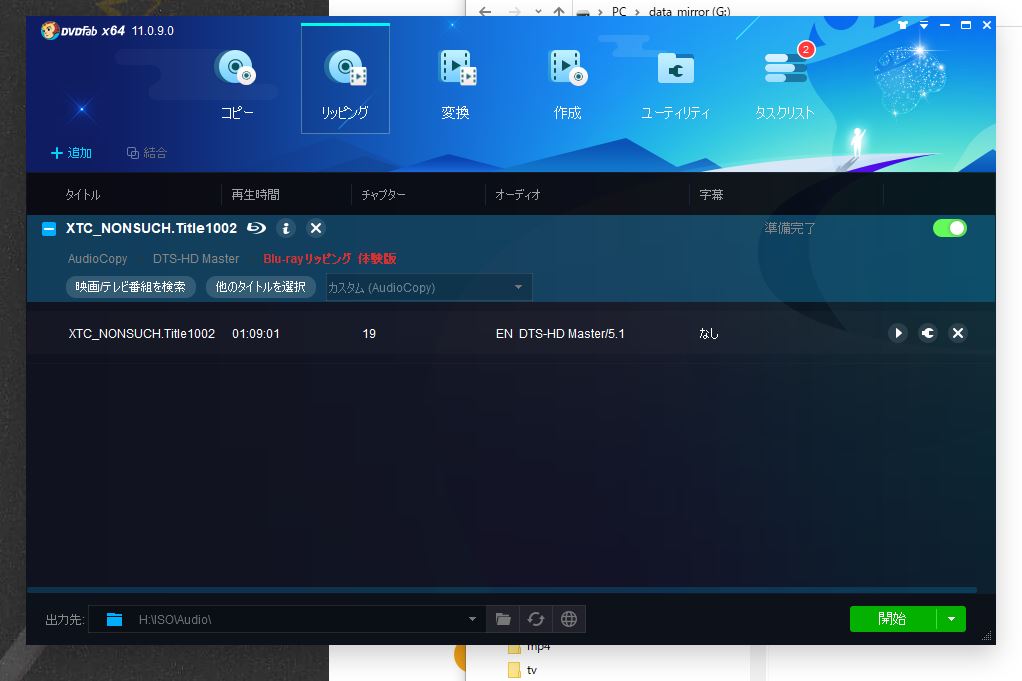Click the back arrow in Explorer window
Screen dimensions: 1022x681
[x=484, y=12]
